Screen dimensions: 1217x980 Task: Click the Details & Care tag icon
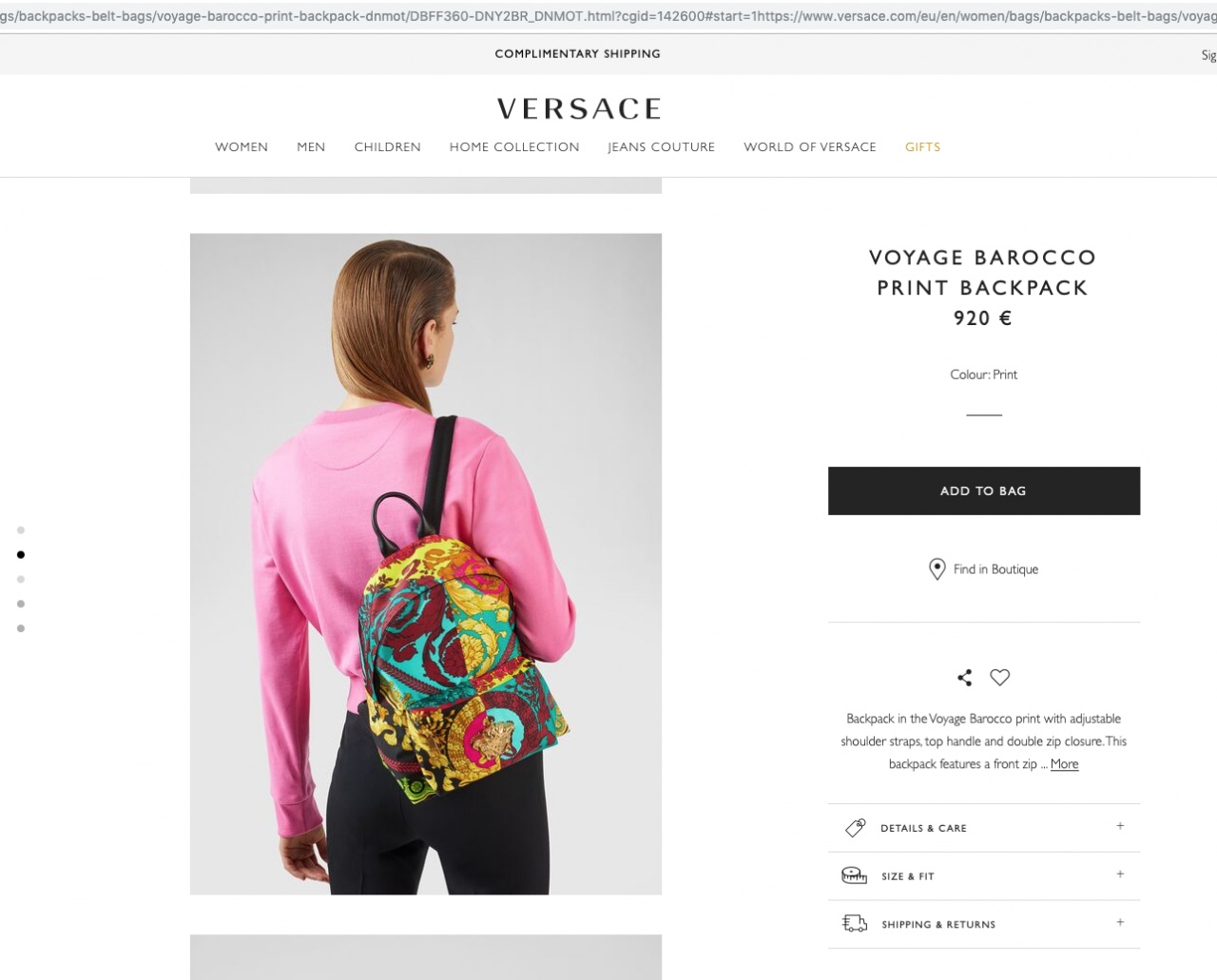pos(855,828)
